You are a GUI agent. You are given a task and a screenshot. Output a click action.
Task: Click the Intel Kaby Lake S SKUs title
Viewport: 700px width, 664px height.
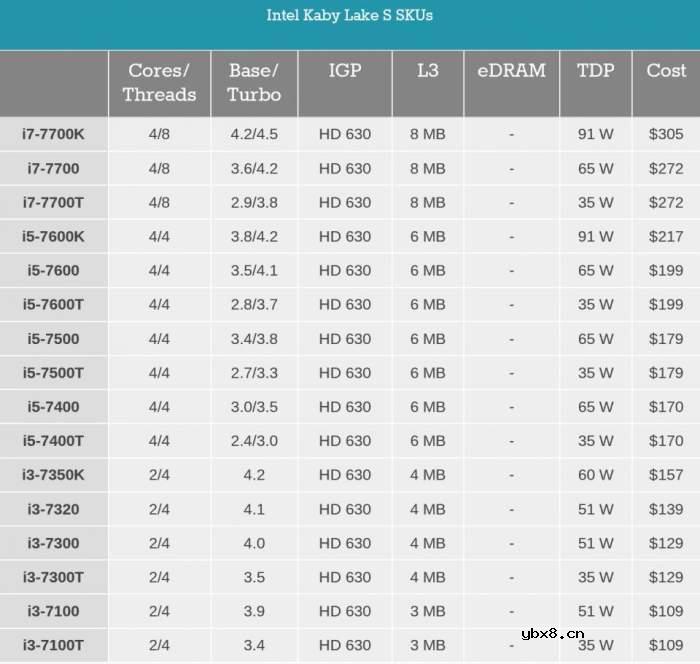click(349, 15)
